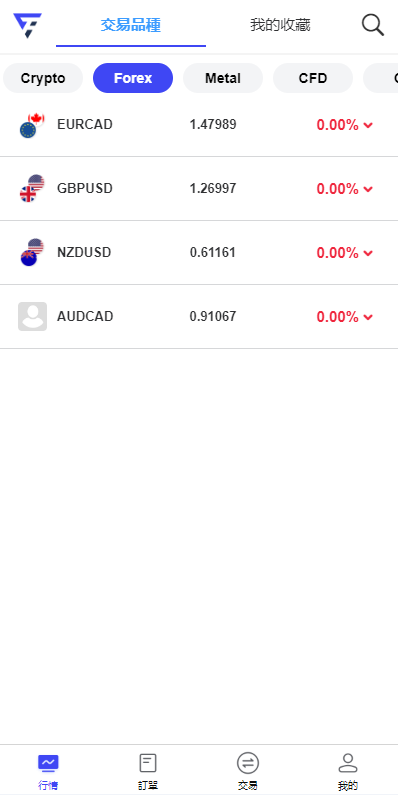This screenshot has width=398, height=795.
Task: Open the search magnifier icon
Action: [x=373, y=25]
